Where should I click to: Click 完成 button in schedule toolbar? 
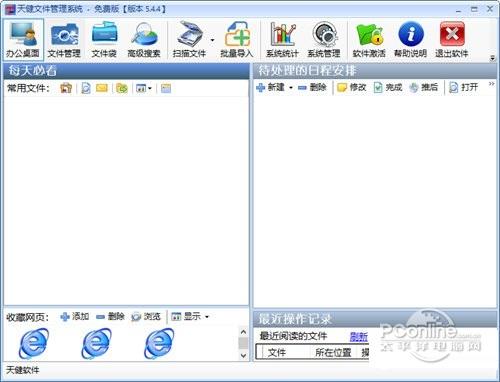click(x=388, y=88)
